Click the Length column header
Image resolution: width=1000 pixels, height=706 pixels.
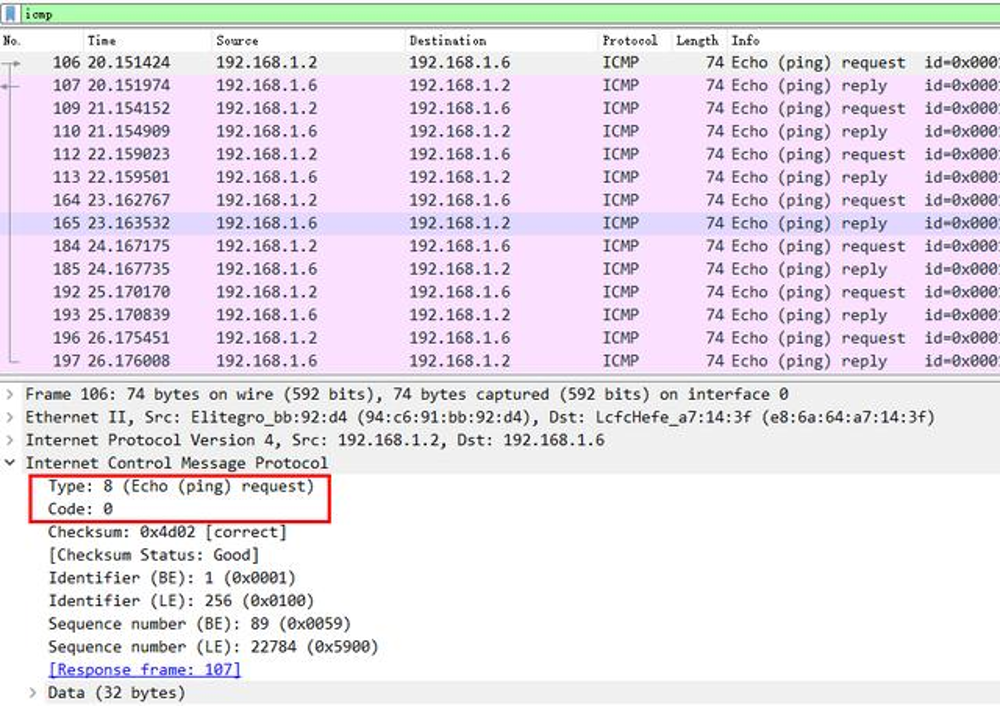(697, 41)
